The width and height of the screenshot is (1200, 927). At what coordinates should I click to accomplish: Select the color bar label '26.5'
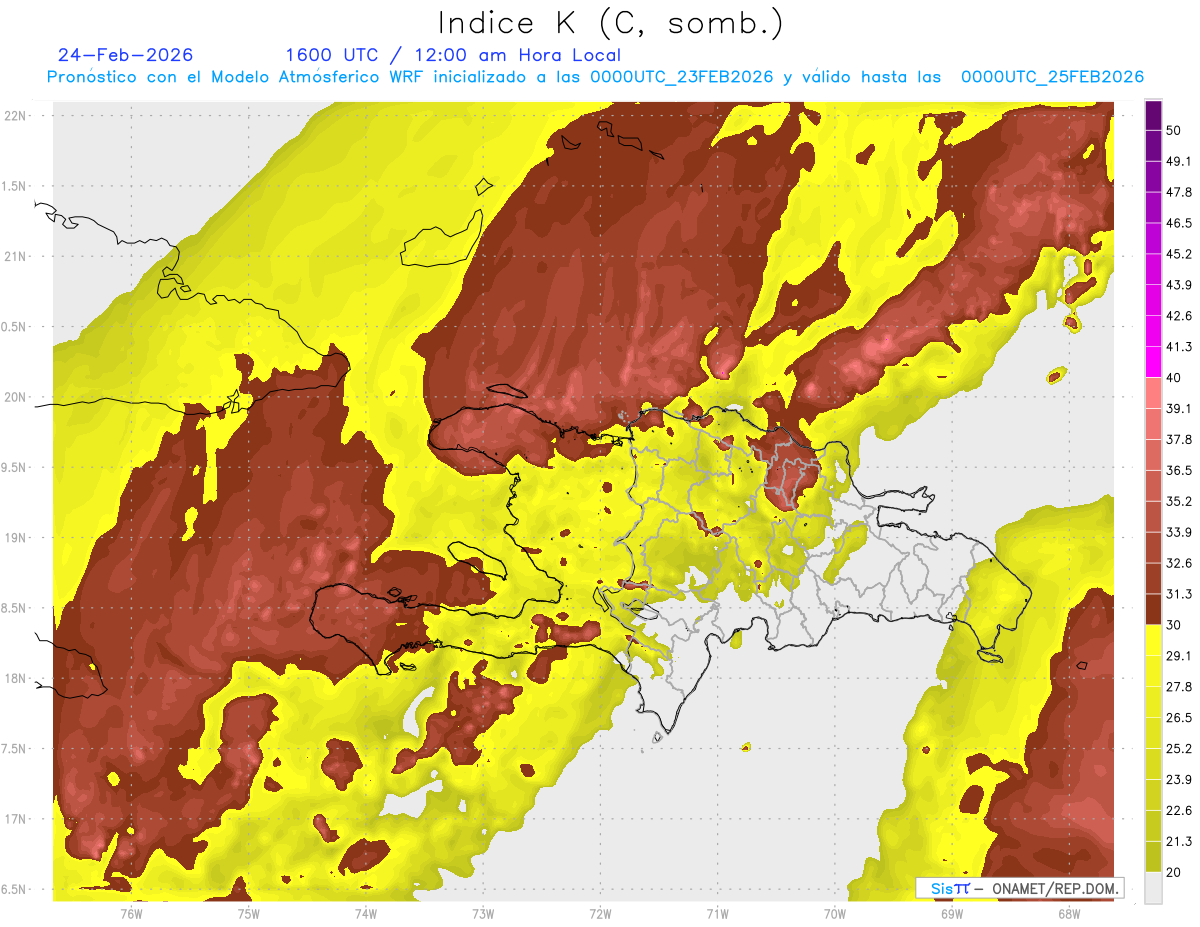click(1178, 718)
